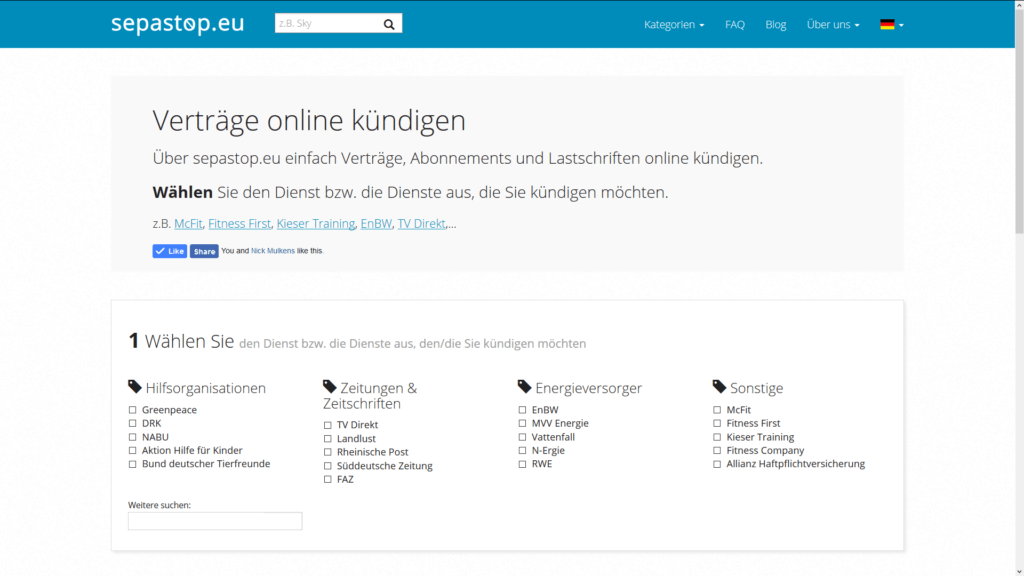Go to the Blog page

(x=776, y=25)
